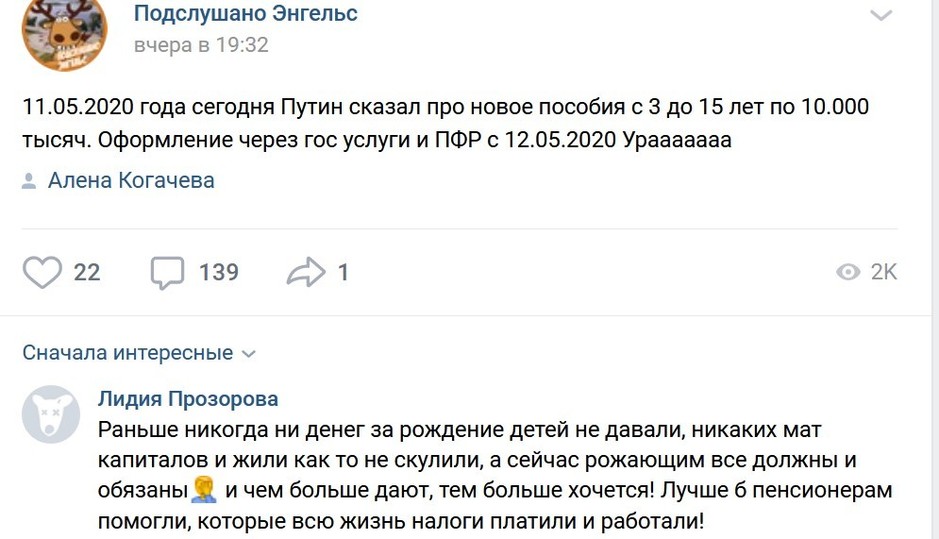939x539 pixels.
Task: Click the share count 1
Action: coord(343,272)
